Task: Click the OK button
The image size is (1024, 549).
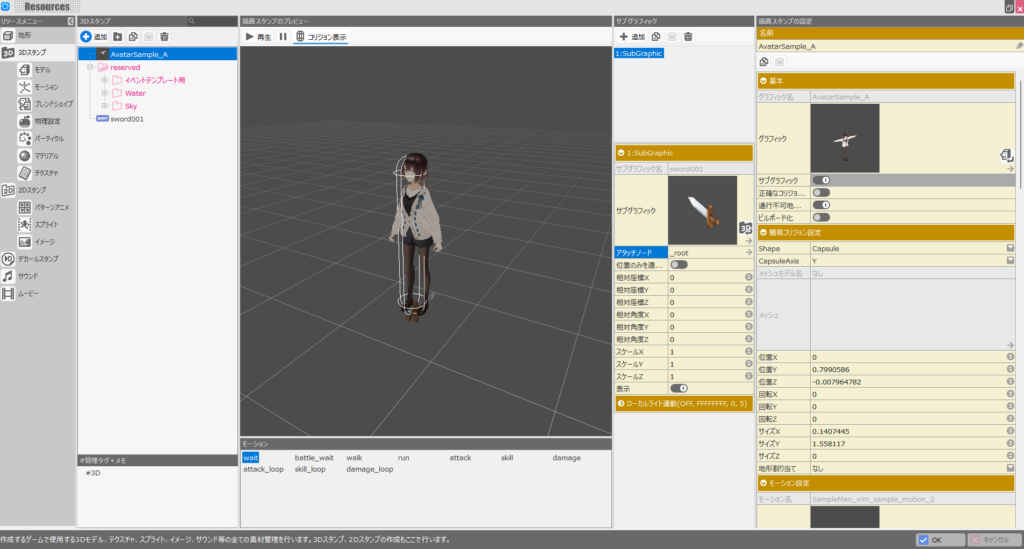Action: [x=940, y=540]
